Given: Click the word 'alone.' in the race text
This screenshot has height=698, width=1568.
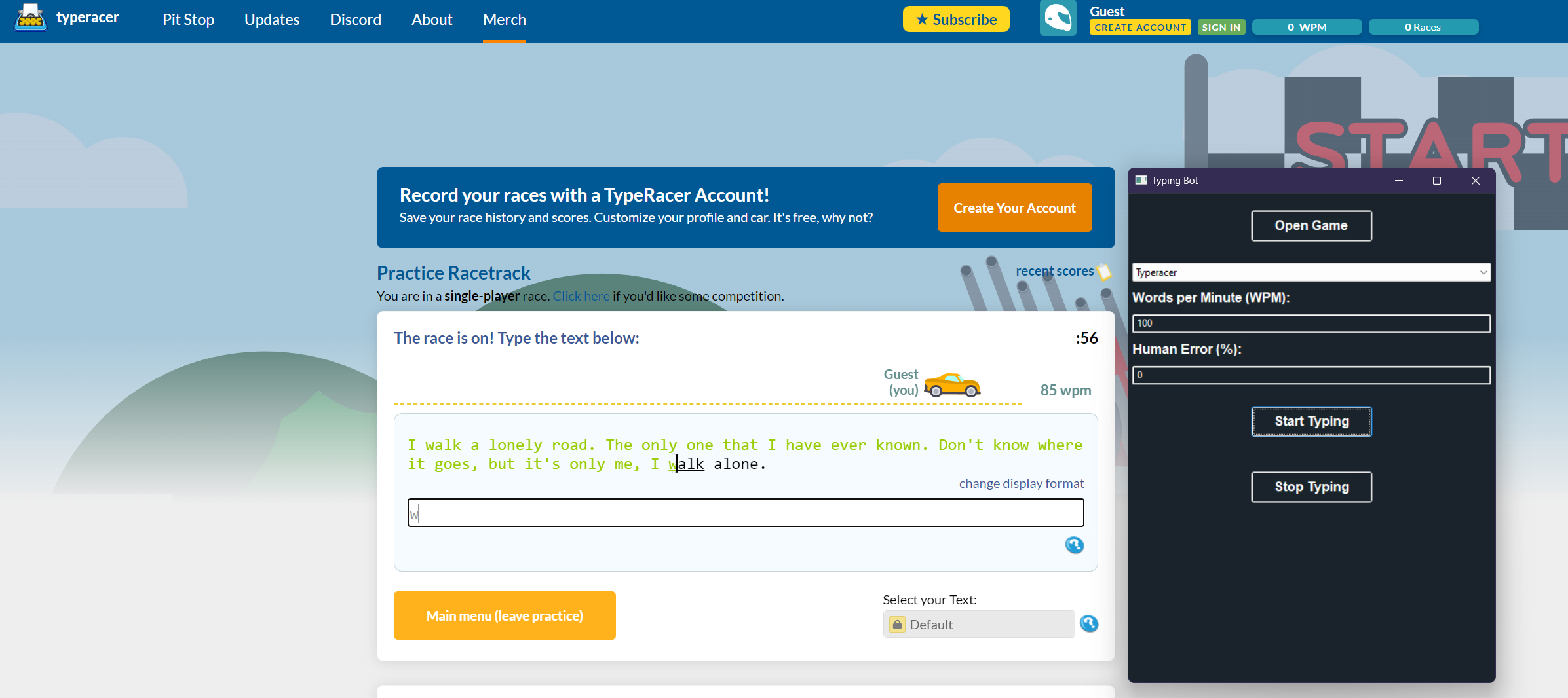Looking at the screenshot, I should (x=740, y=464).
